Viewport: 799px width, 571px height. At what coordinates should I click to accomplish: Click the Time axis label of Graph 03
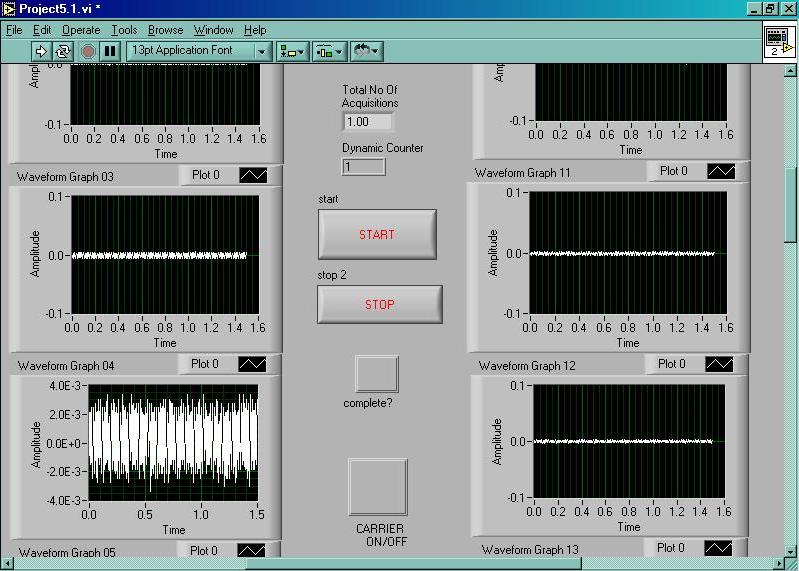165,343
